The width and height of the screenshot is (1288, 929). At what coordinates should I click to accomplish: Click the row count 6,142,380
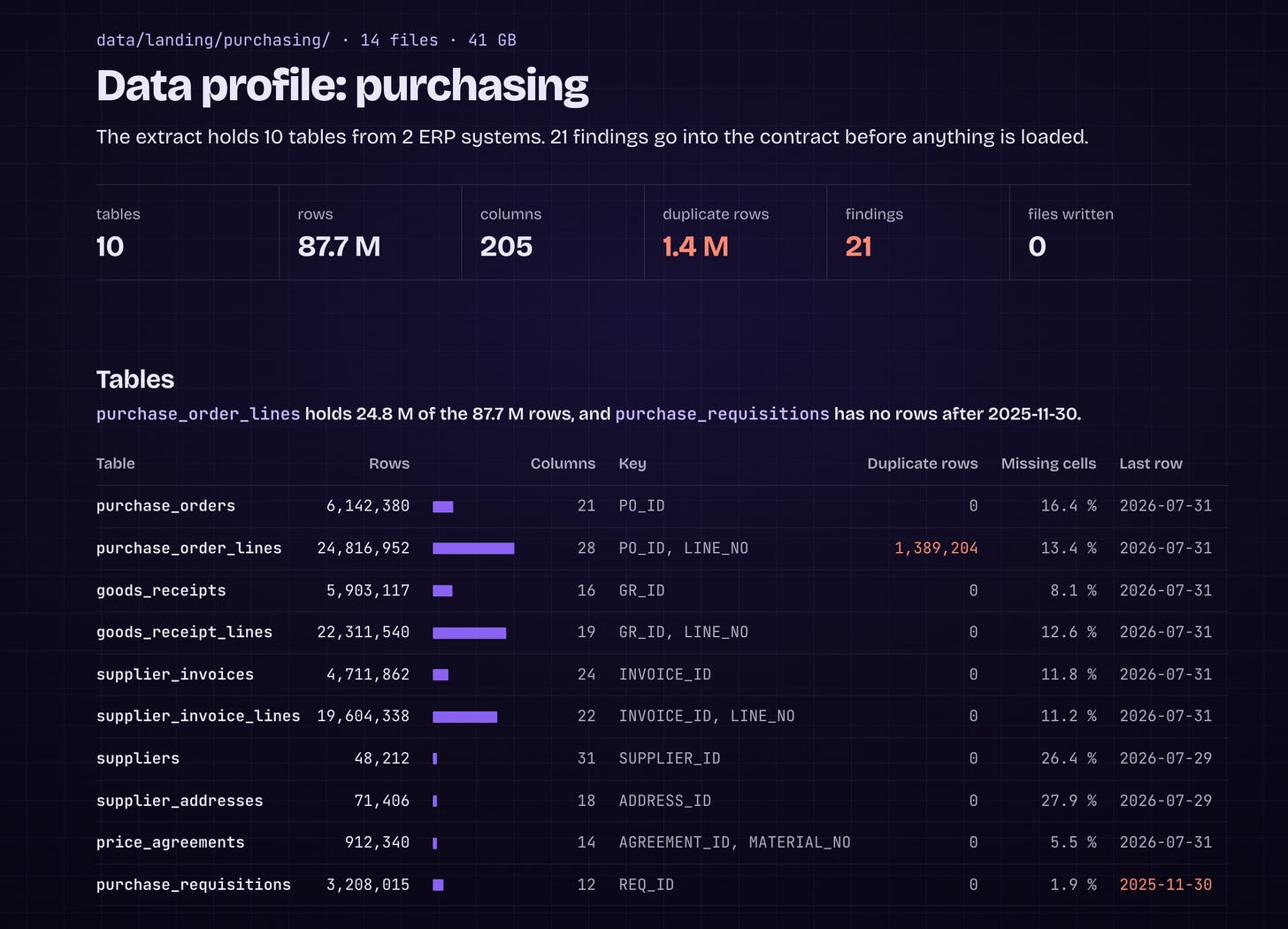368,506
